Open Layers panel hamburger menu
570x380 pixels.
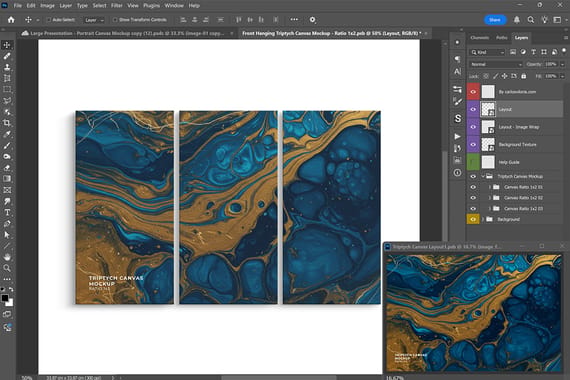tap(566, 37)
